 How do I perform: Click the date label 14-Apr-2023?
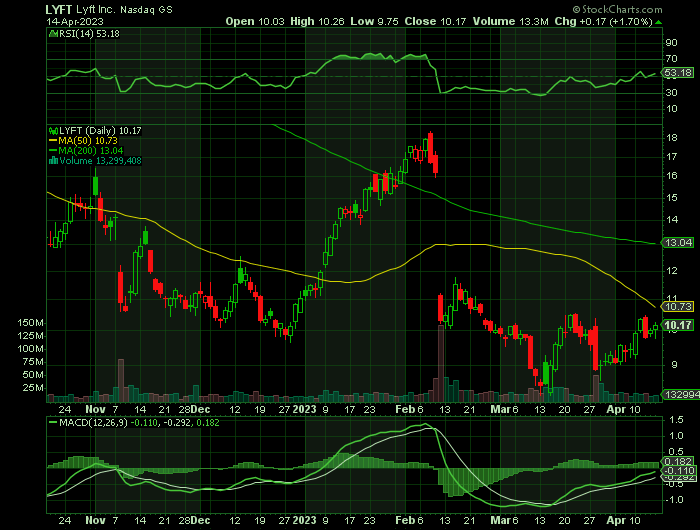(75, 21)
